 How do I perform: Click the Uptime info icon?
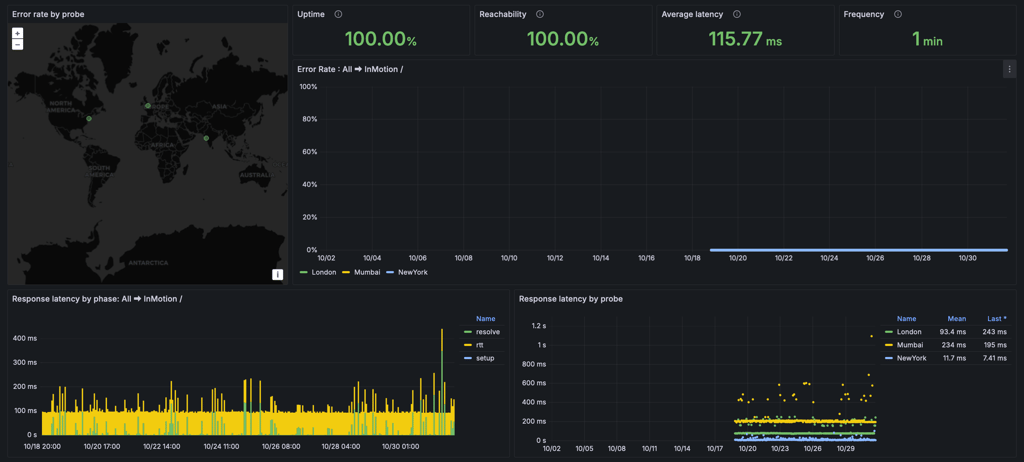[x=338, y=14]
